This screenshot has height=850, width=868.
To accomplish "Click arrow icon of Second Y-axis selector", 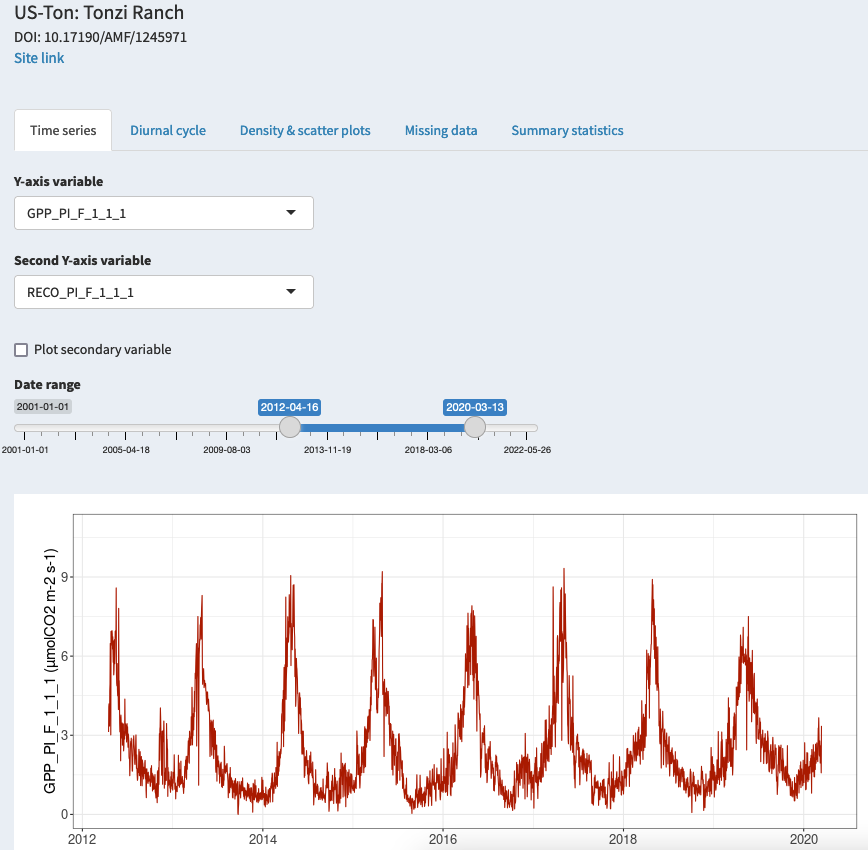I will point(291,292).
